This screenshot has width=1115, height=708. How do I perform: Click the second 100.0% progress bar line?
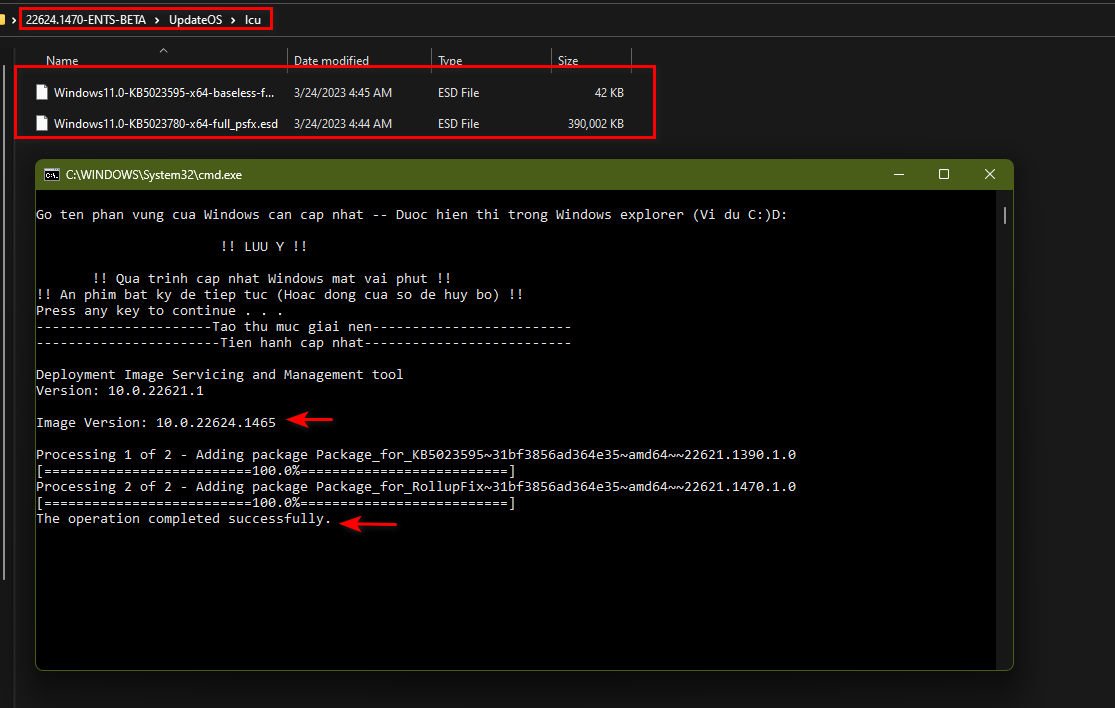[x=275, y=503]
